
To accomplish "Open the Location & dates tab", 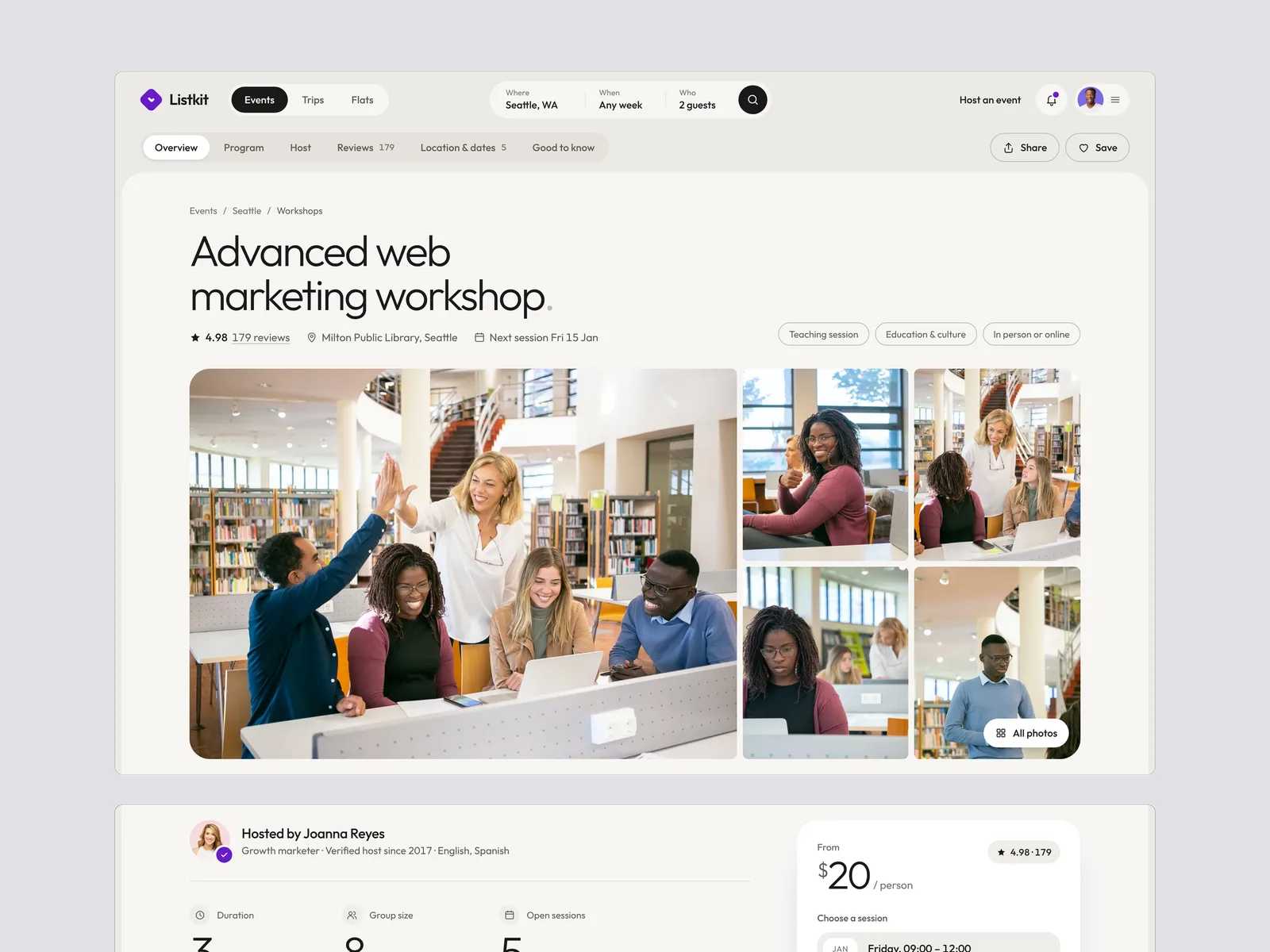I will point(463,148).
